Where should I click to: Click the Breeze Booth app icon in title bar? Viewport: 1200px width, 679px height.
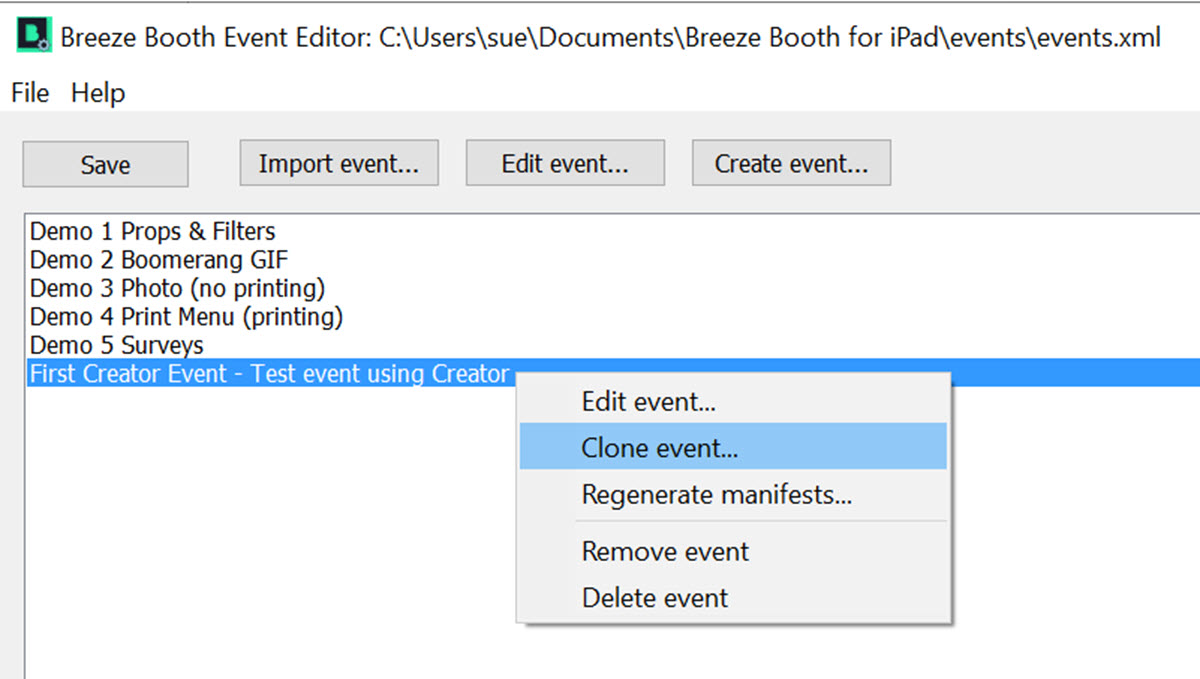click(x=34, y=37)
